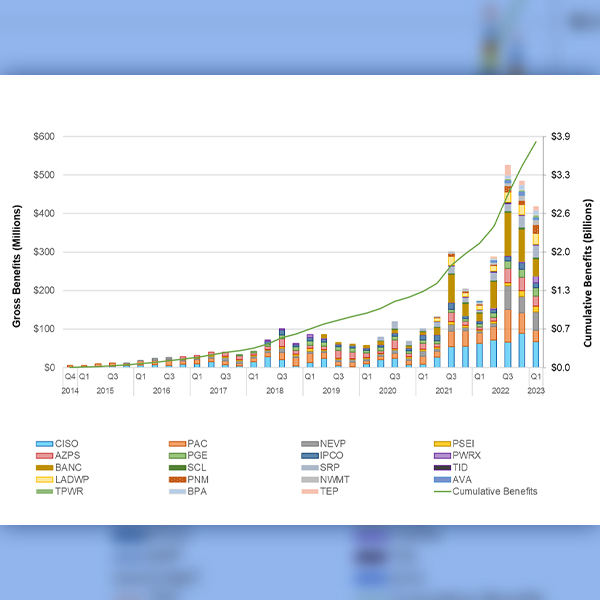Click the CISO legend color swatch

(44, 443)
